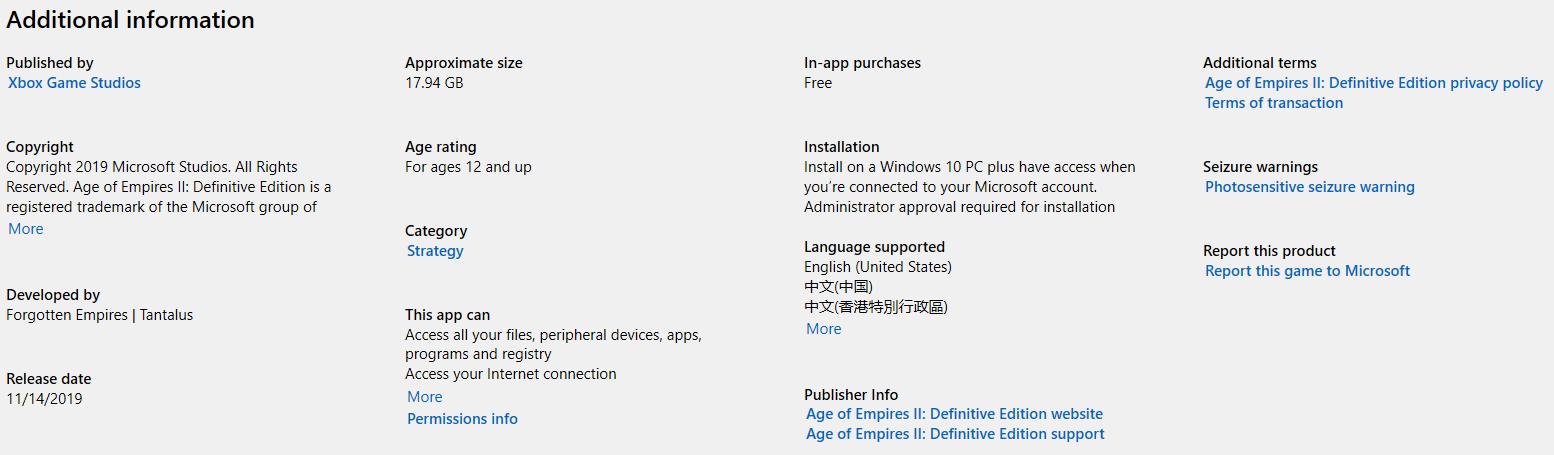Open the Xbox Game Studios publisher link
Image resolution: width=1554 pixels, height=455 pixels.
(74, 83)
